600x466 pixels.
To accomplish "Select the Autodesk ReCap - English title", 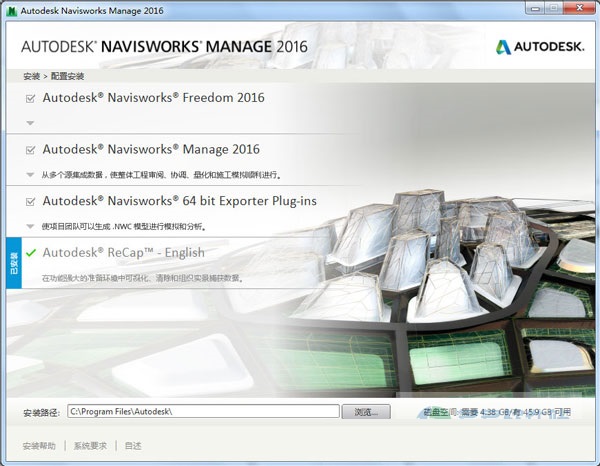I will point(124,253).
